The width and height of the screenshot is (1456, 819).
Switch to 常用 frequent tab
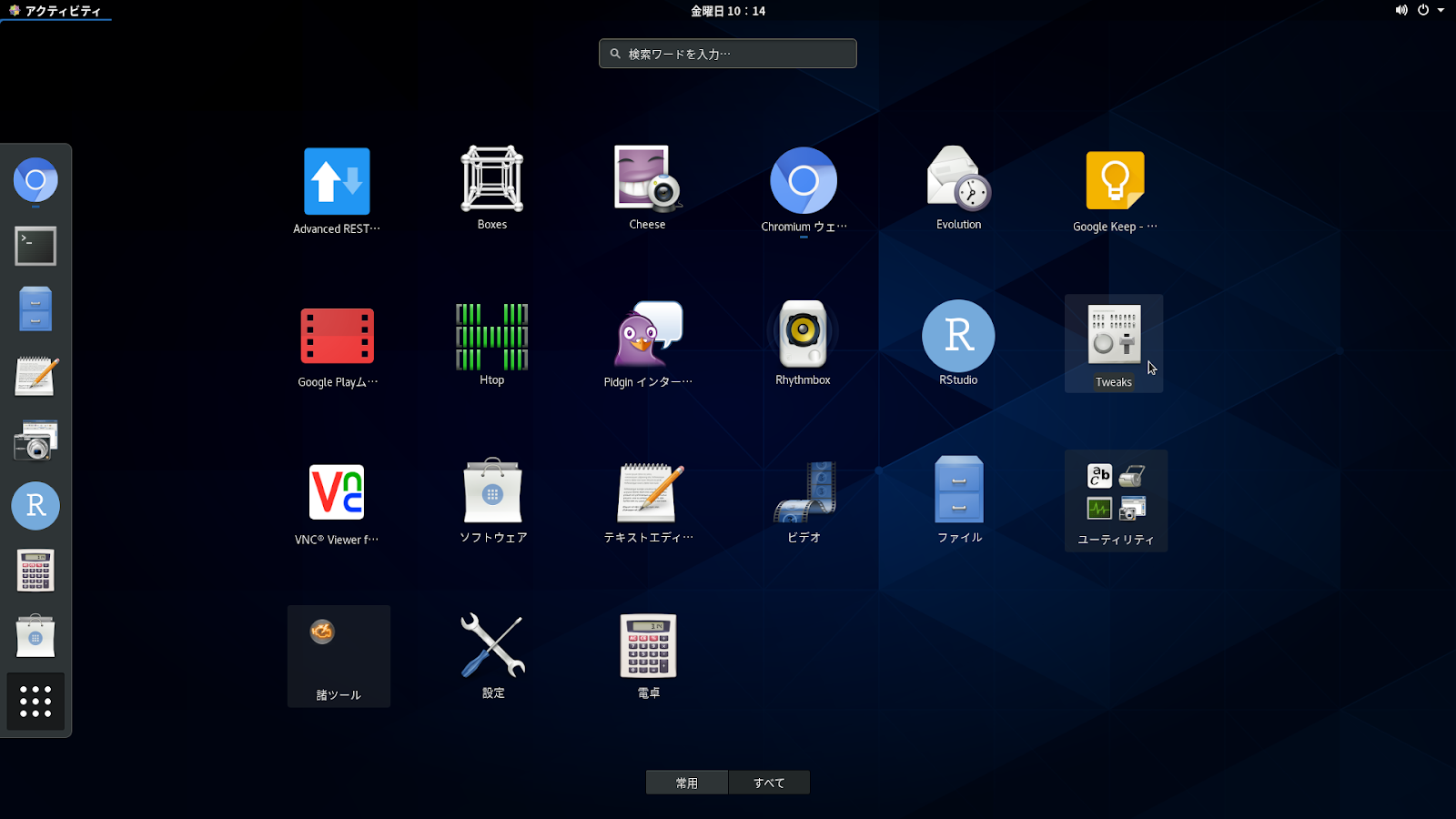pyautogui.click(x=687, y=783)
